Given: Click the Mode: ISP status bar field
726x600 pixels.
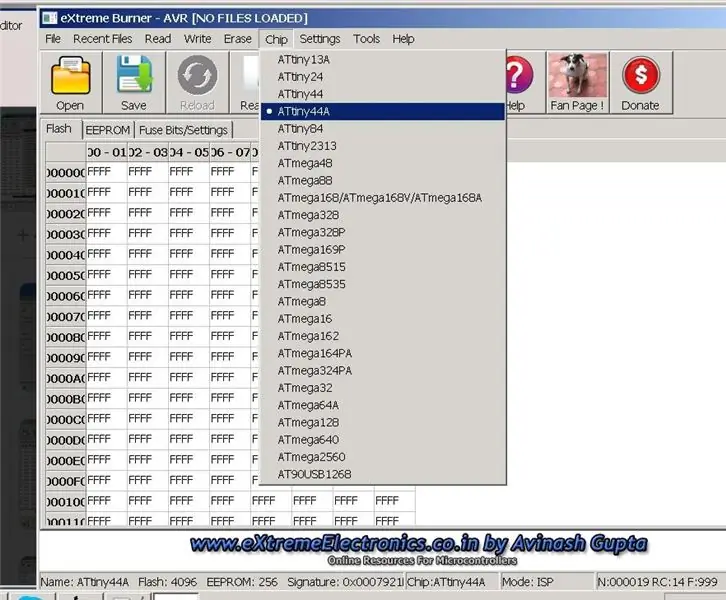Looking at the screenshot, I should [547, 582].
